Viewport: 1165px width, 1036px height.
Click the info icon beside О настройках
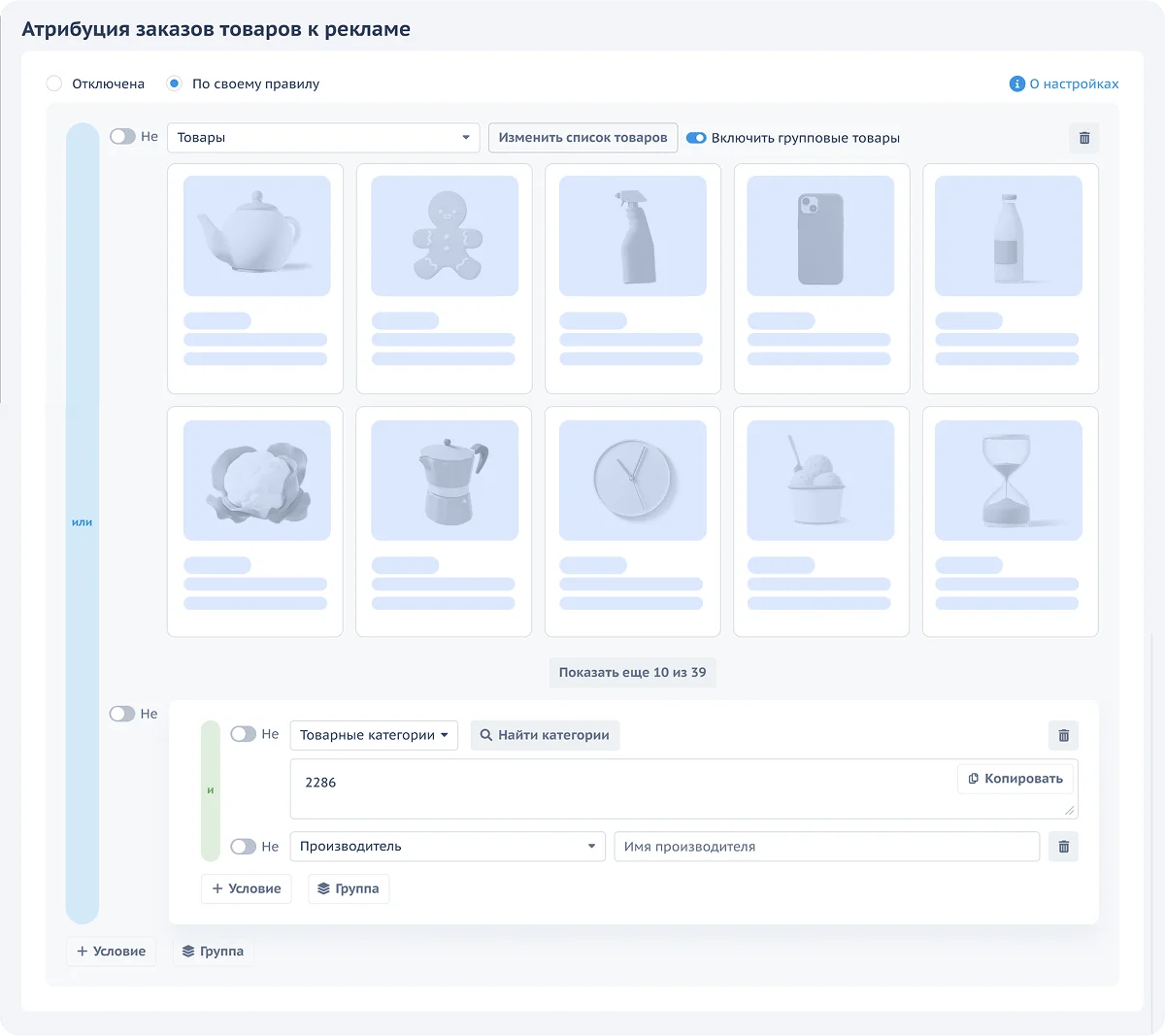pyautogui.click(x=1016, y=84)
